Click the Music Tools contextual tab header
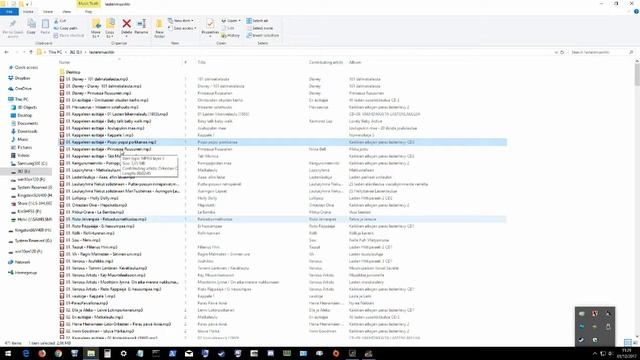This screenshot has width=640, height=360. tap(88, 4)
